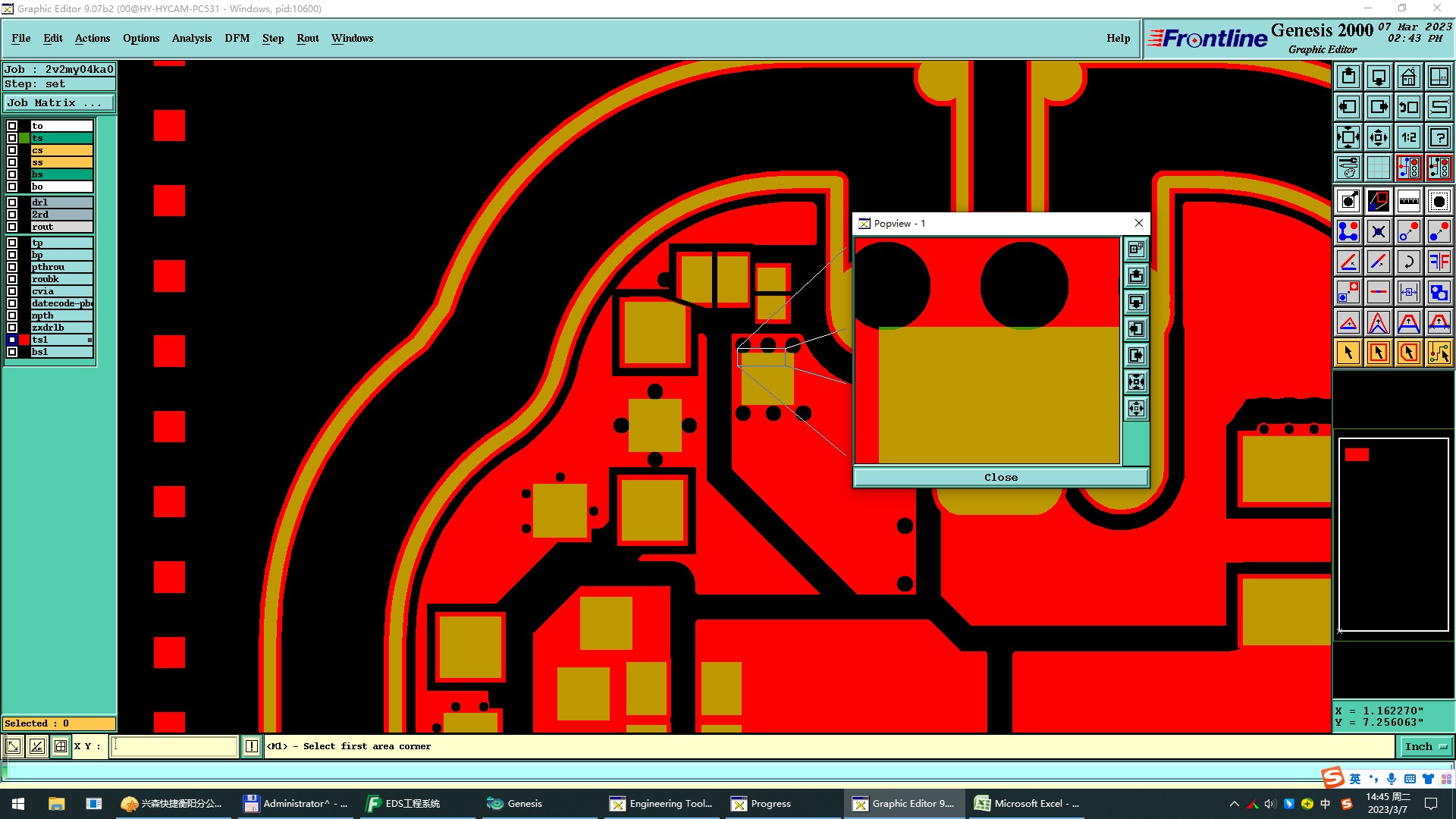The image size is (1456, 819).
Task: Click the grid display icon
Action: pos(1378,168)
